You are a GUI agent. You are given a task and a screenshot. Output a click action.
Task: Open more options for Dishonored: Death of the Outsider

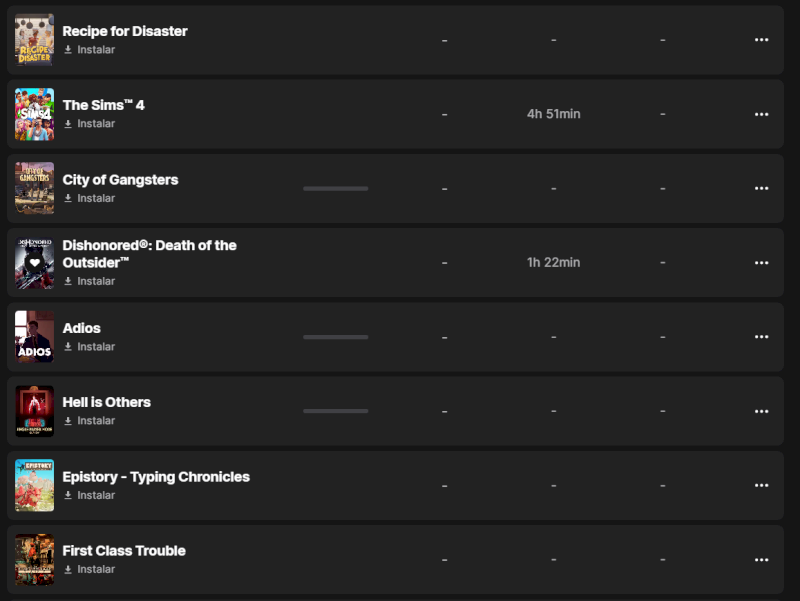761,262
